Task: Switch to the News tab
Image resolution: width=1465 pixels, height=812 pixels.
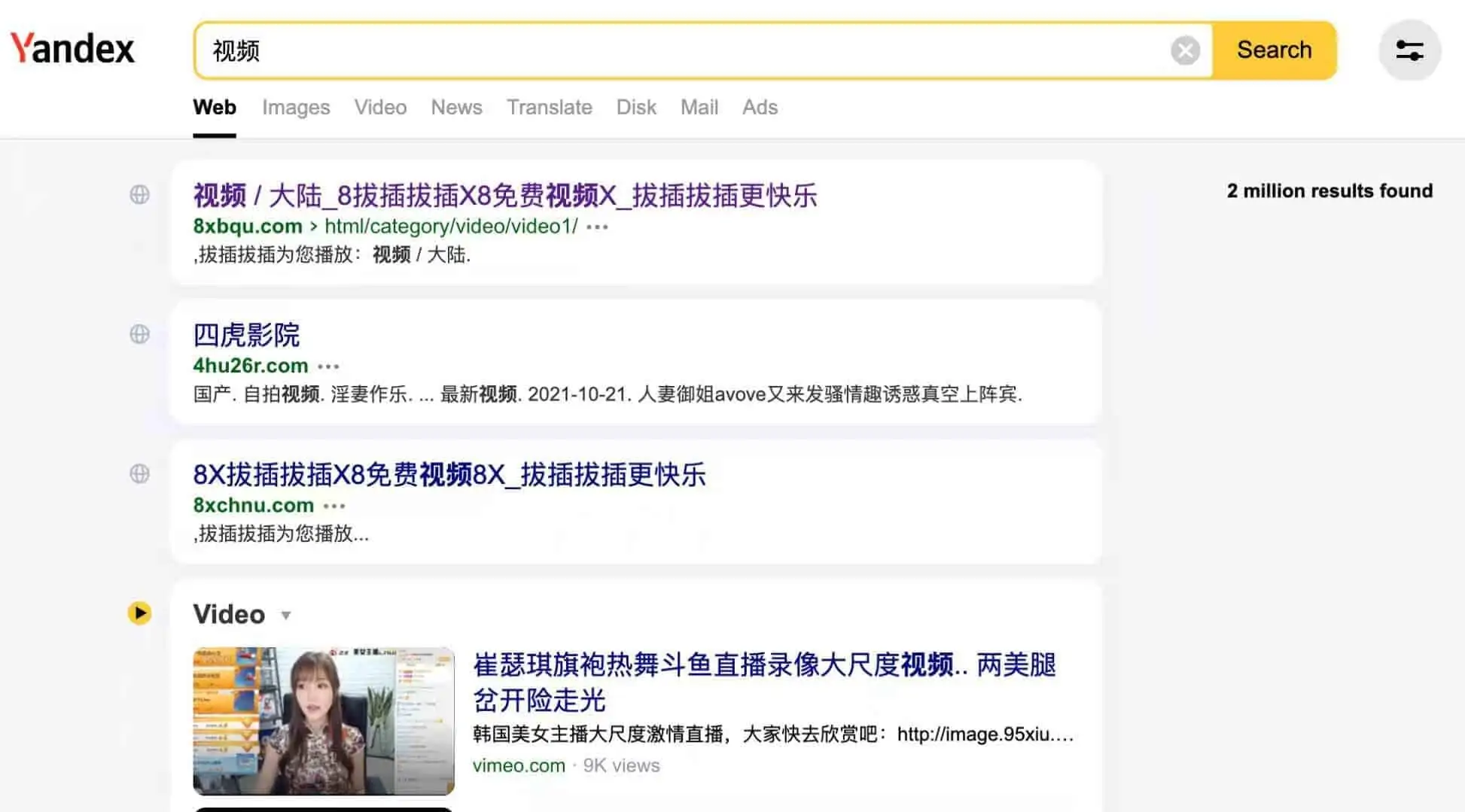Action: tap(456, 108)
